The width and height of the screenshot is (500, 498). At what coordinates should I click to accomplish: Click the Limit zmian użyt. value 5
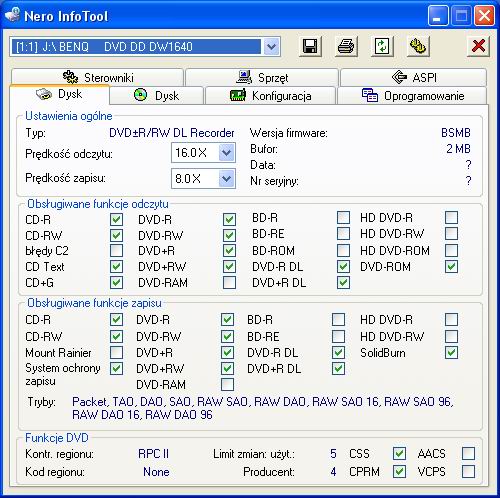[x=333, y=454]
